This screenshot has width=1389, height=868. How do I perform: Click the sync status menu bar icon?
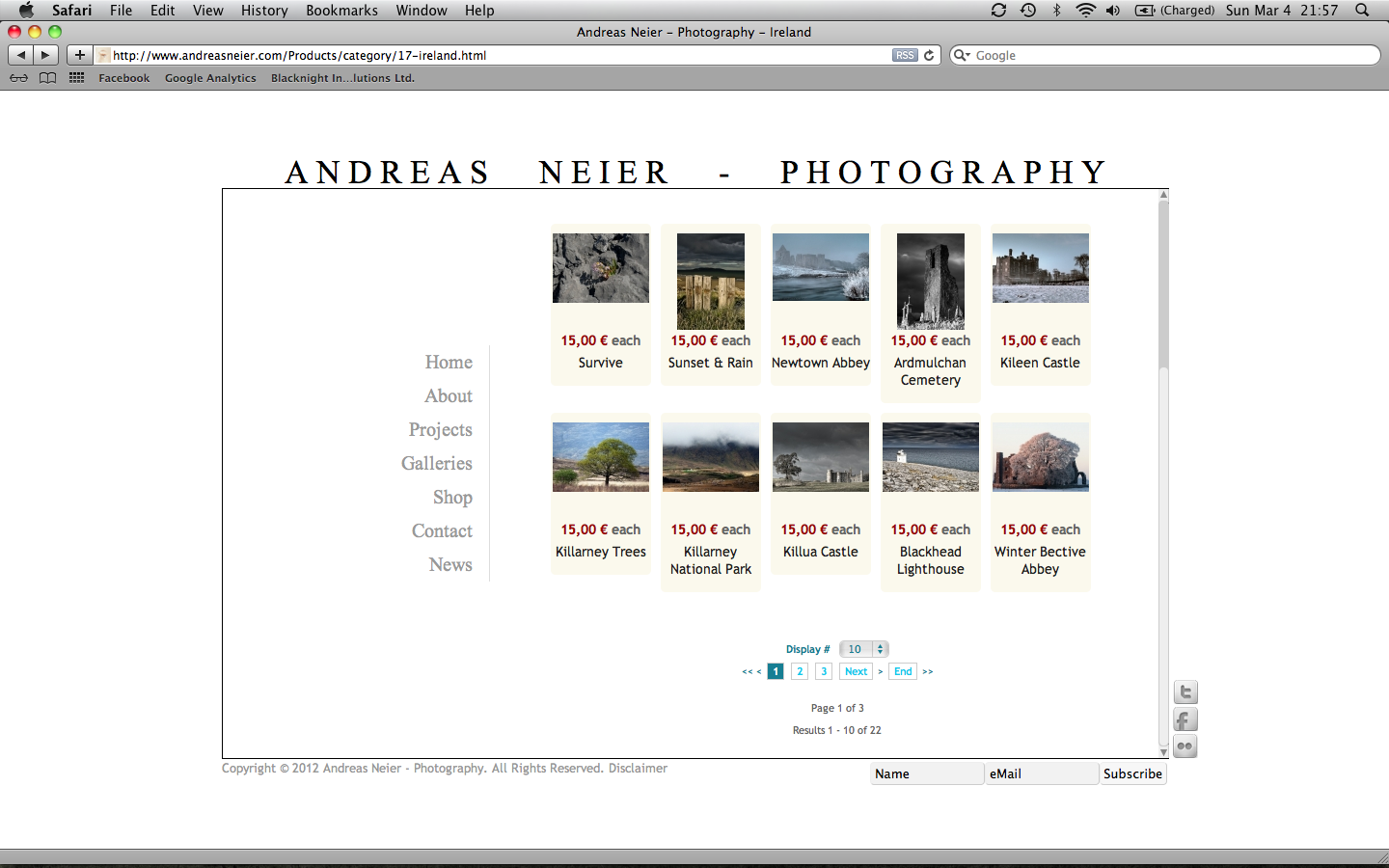tap(998, 11)
